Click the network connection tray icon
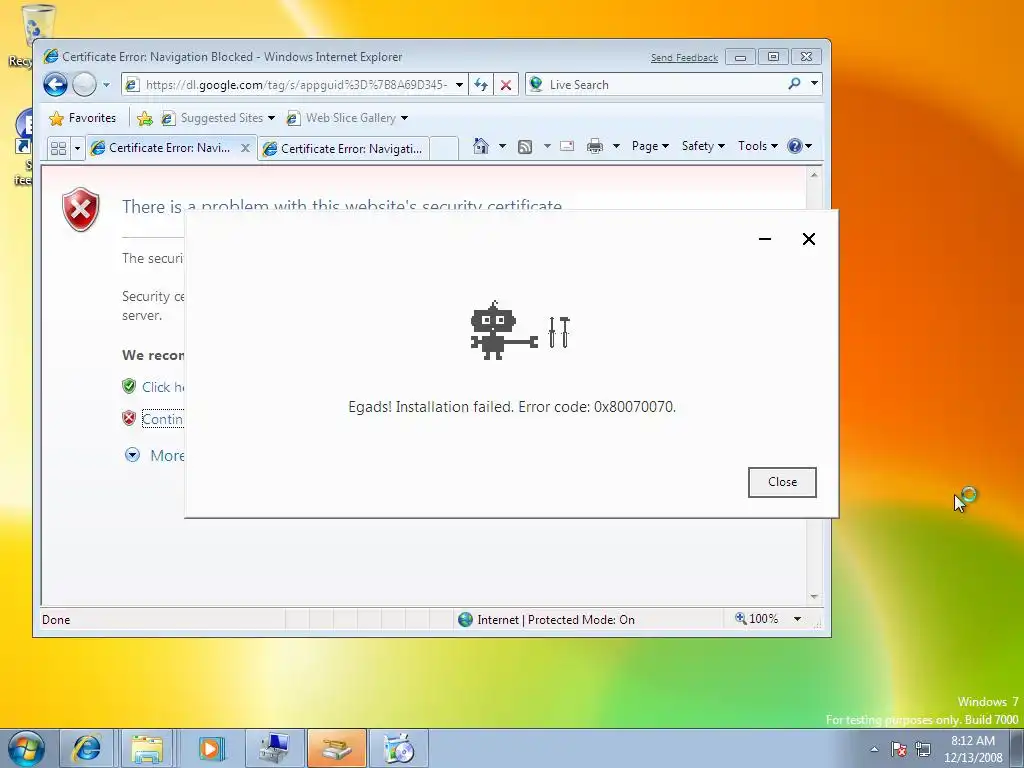 (x=923, y=749)
